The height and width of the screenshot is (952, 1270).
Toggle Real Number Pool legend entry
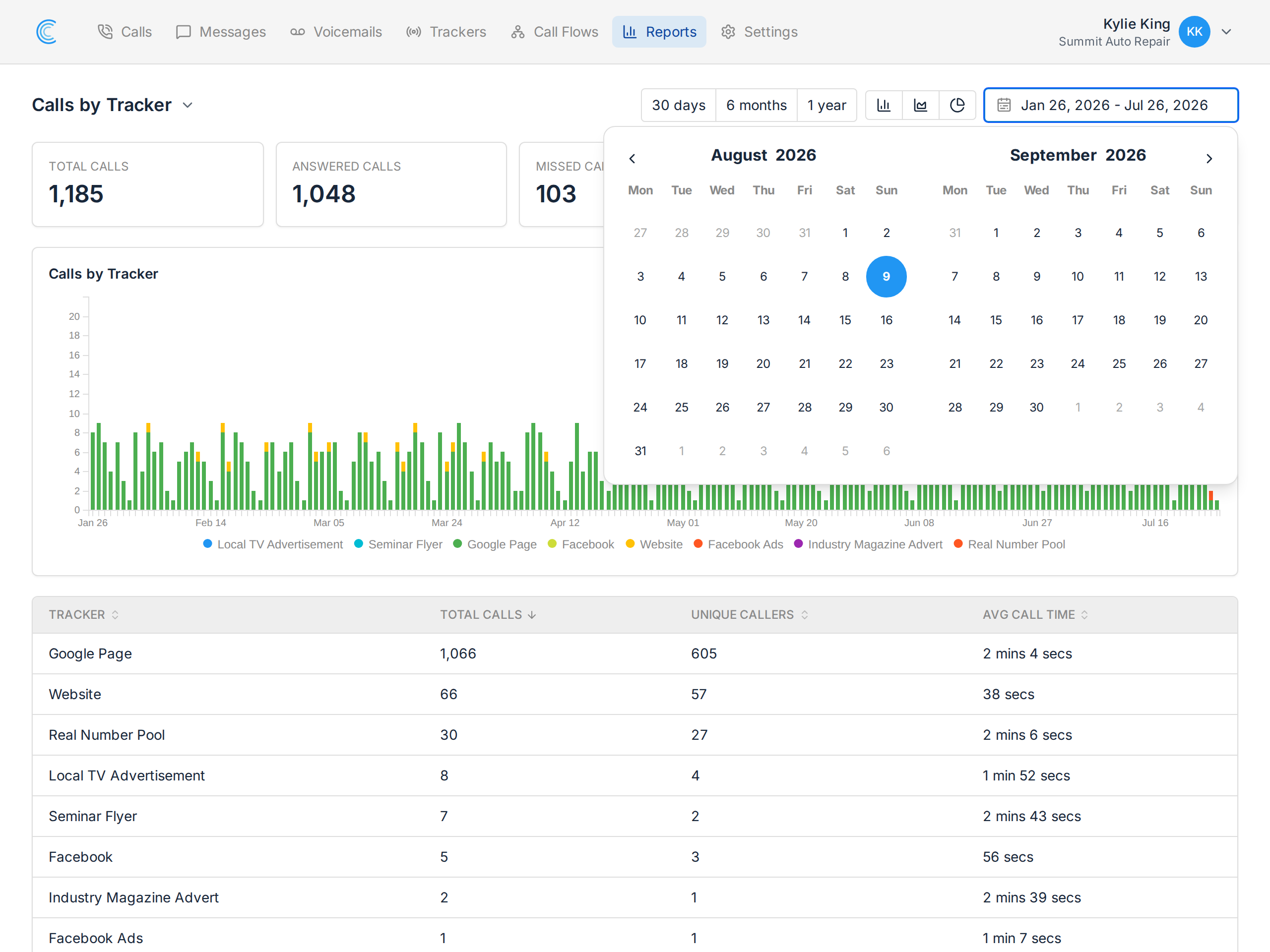(1010, 544)
